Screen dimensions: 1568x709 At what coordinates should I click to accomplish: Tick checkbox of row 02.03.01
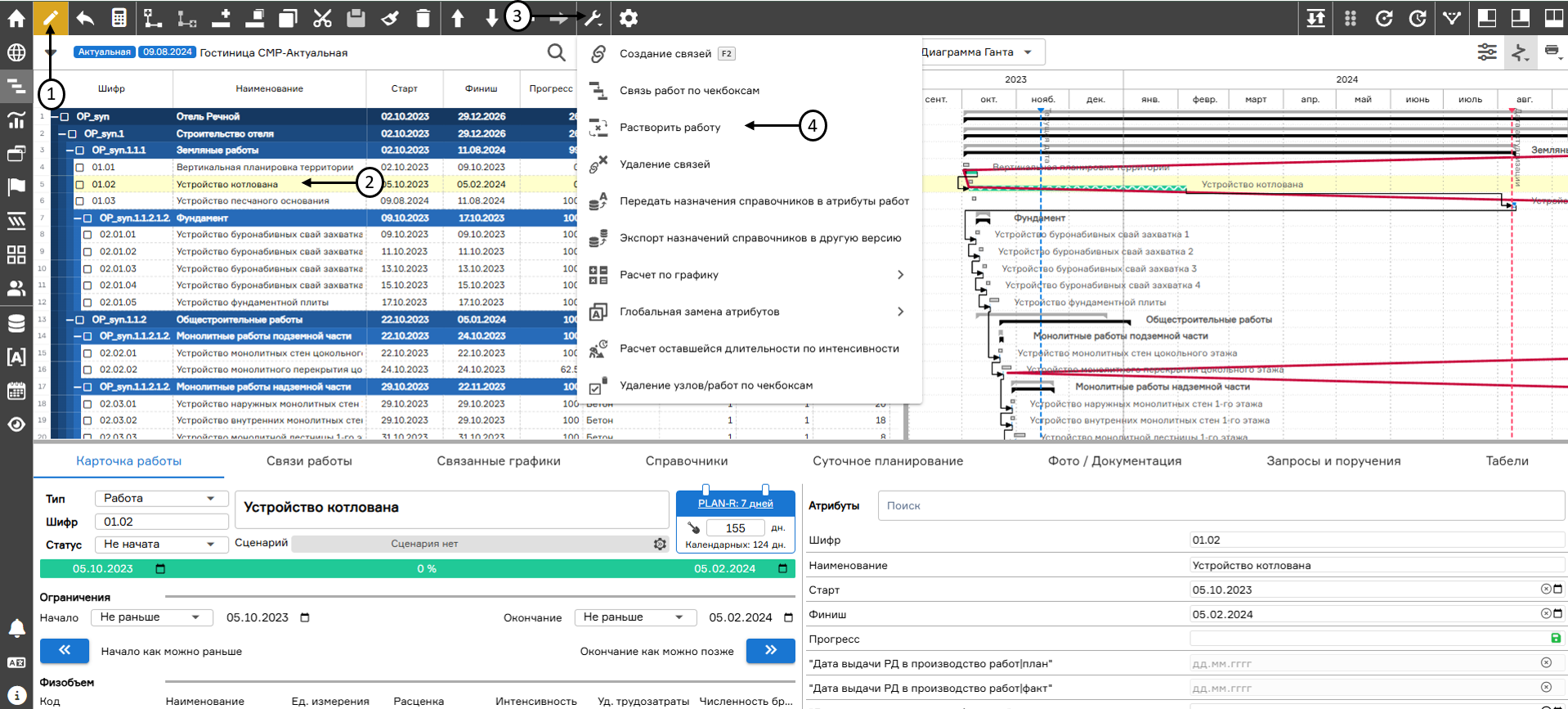88,404
